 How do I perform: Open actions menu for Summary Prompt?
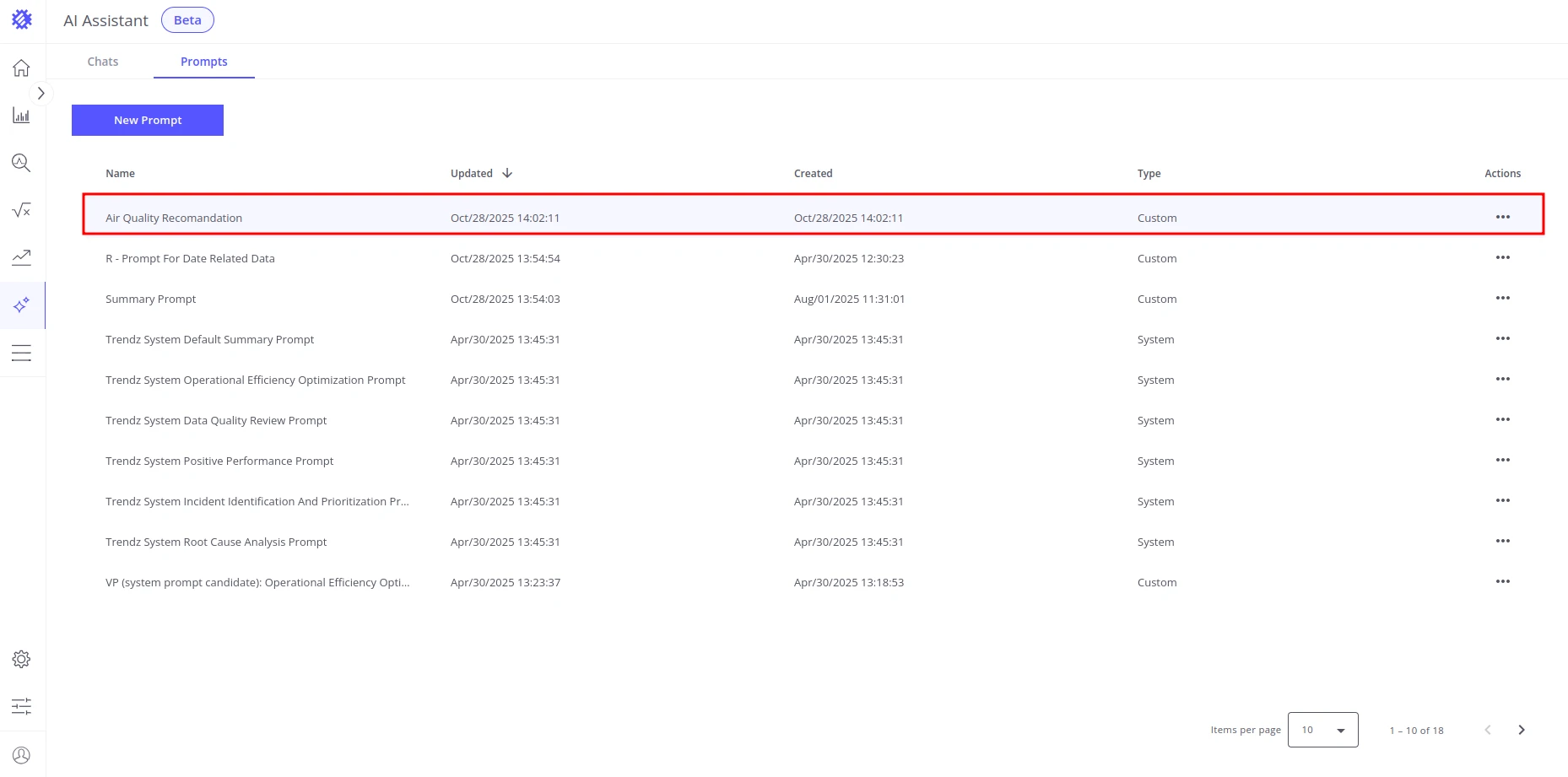[x=1502, y=298]
